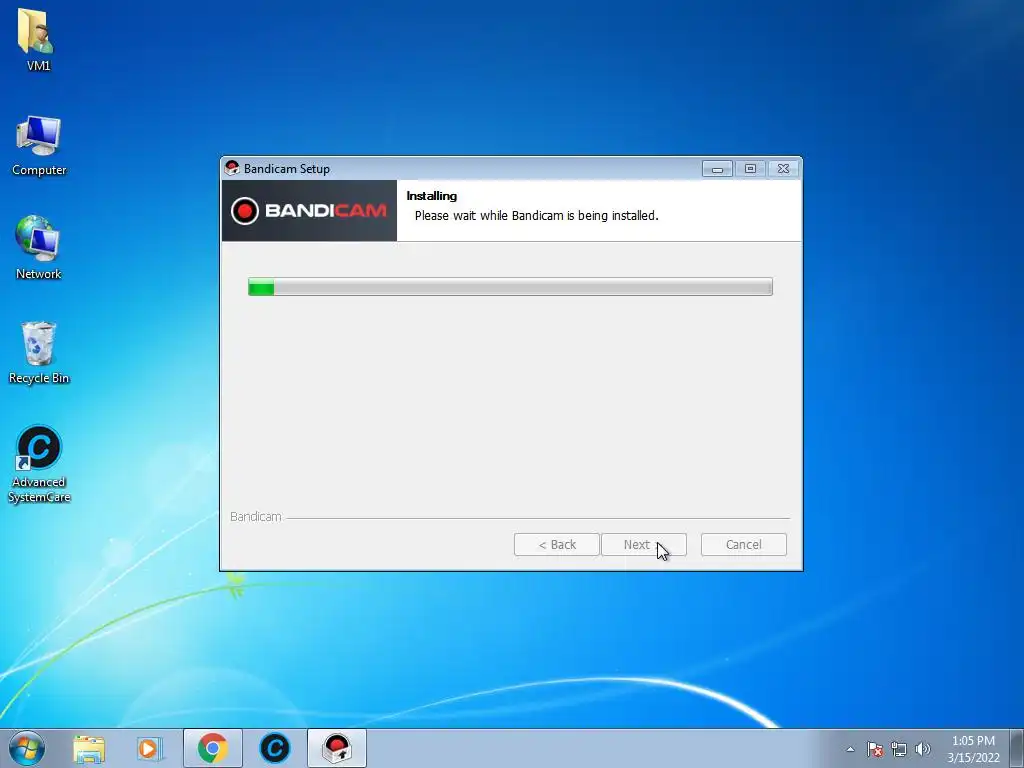Screen dimensions: 1024x768
Task: Open the Network desktop icon
Action: [38, 248]
